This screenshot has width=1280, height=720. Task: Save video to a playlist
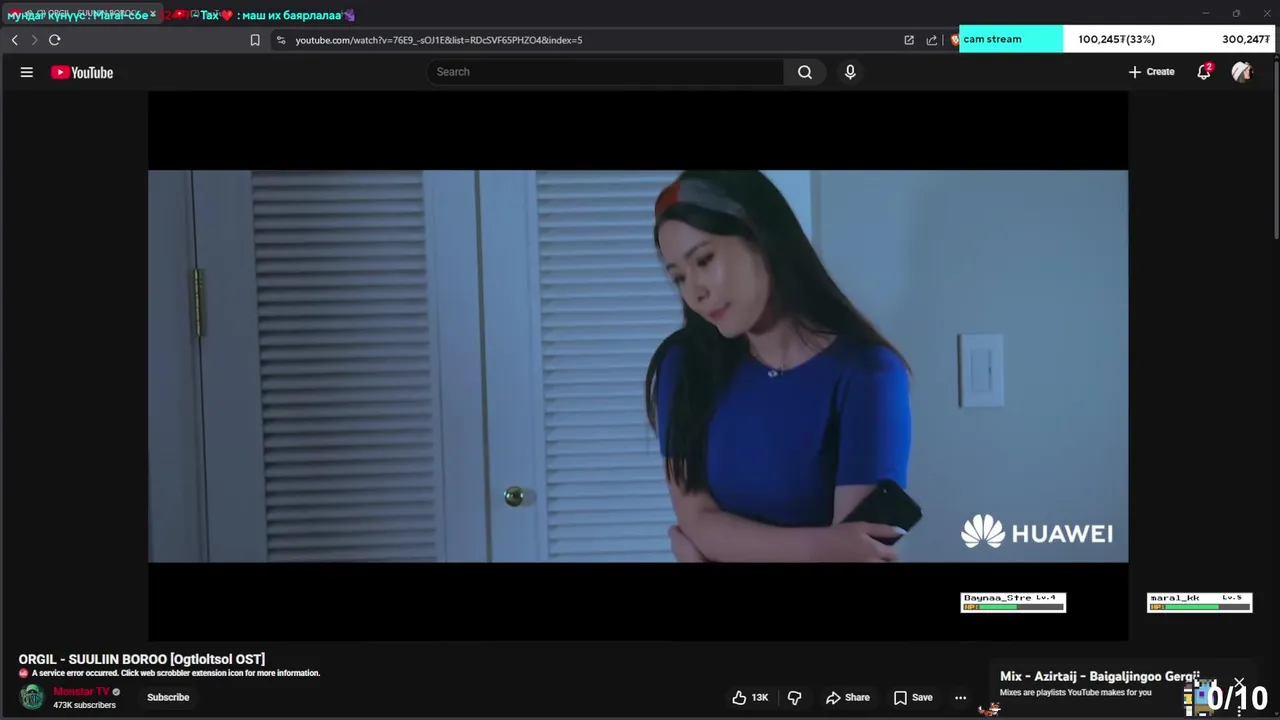[912, 698]
